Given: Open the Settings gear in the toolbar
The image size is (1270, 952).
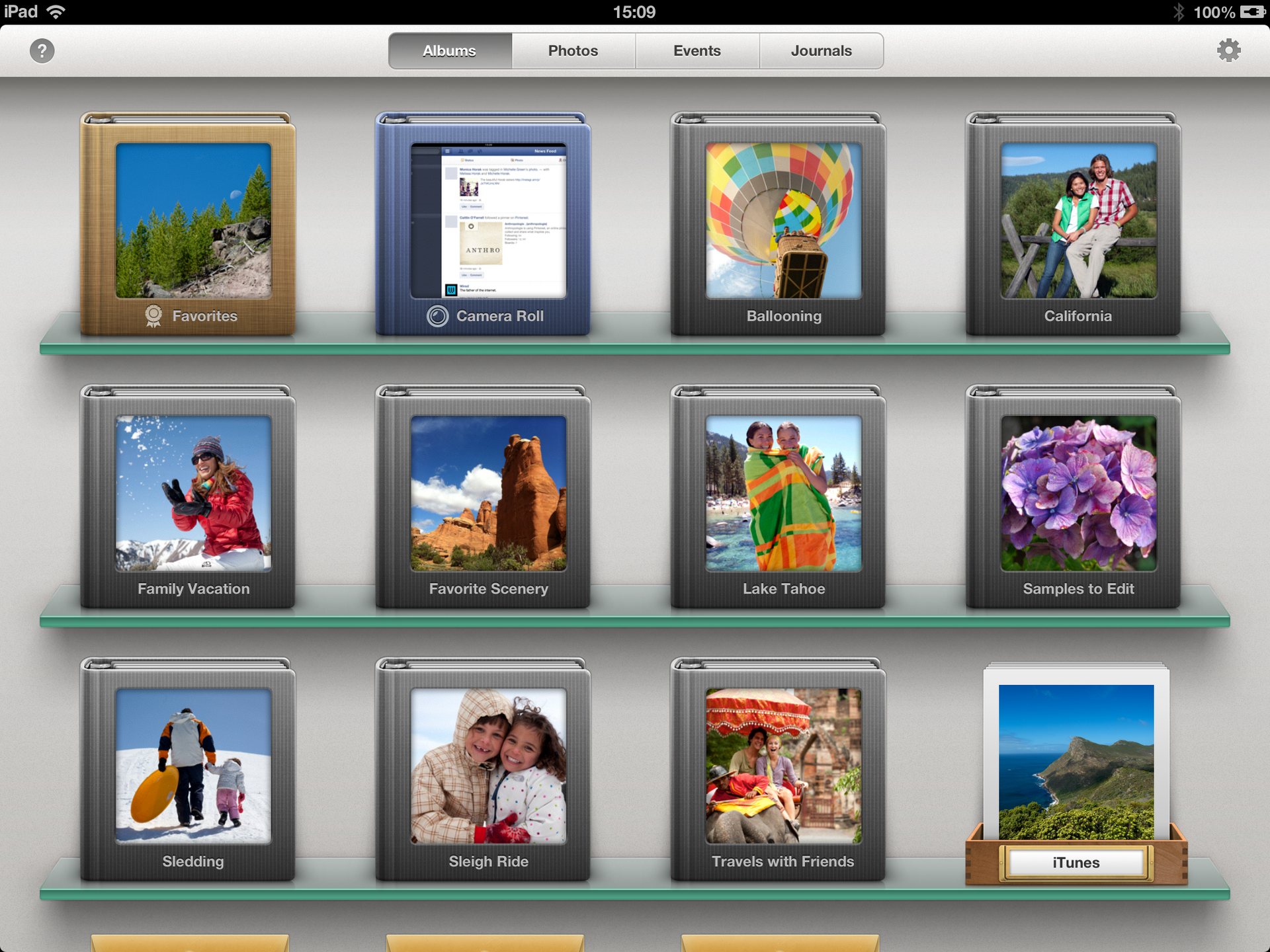Looking at the screenshot, I should 1228,50.
